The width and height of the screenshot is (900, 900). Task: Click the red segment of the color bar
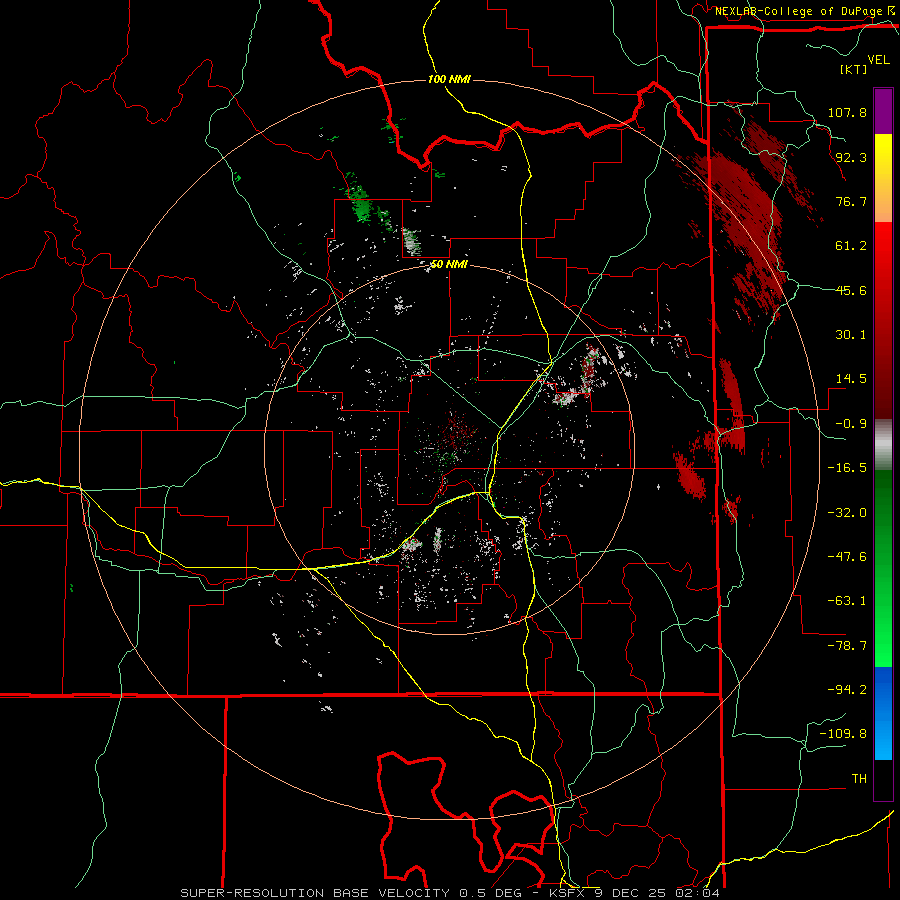coord(883,320)
